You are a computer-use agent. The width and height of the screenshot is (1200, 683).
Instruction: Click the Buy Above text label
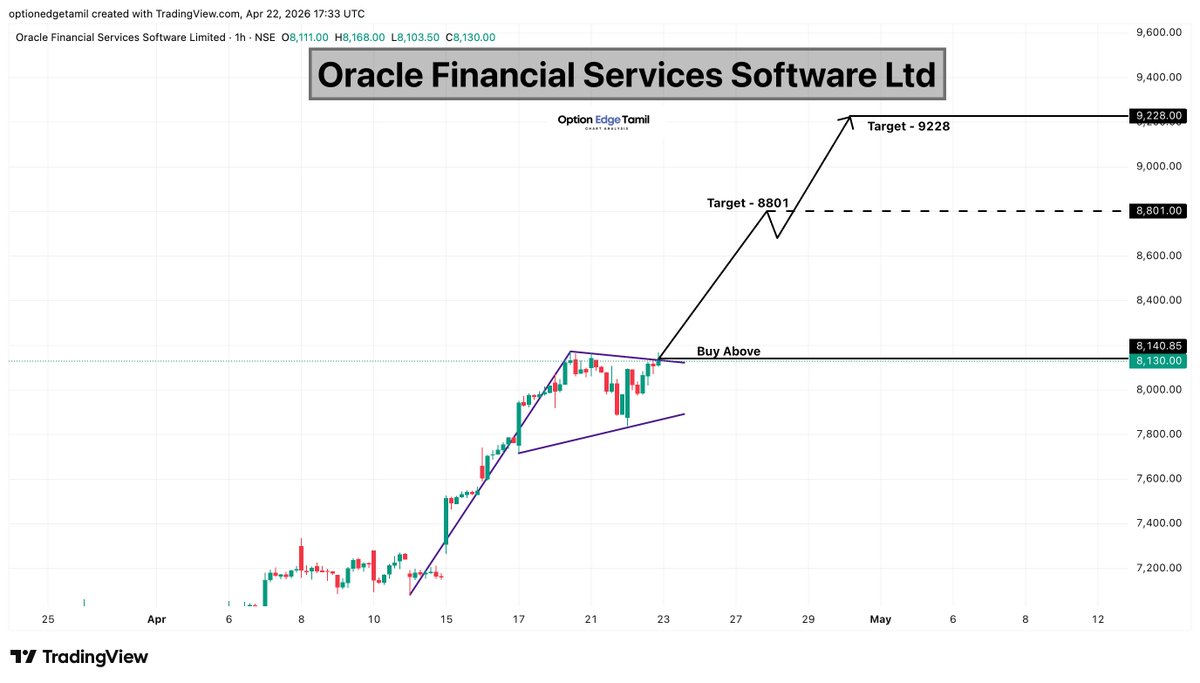(x=728, y=351)
